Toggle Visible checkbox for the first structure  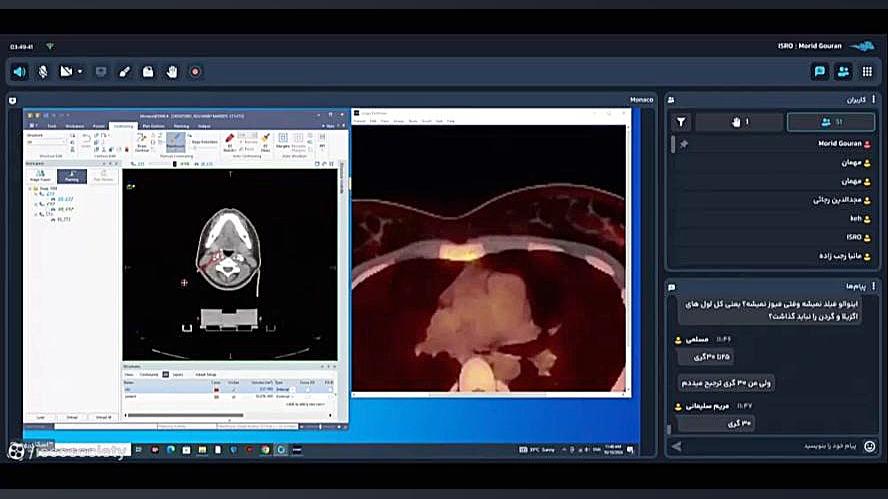coord(234,390)
